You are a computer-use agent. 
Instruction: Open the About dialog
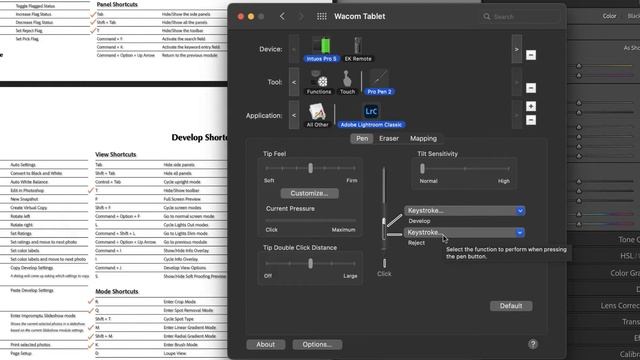265,344
